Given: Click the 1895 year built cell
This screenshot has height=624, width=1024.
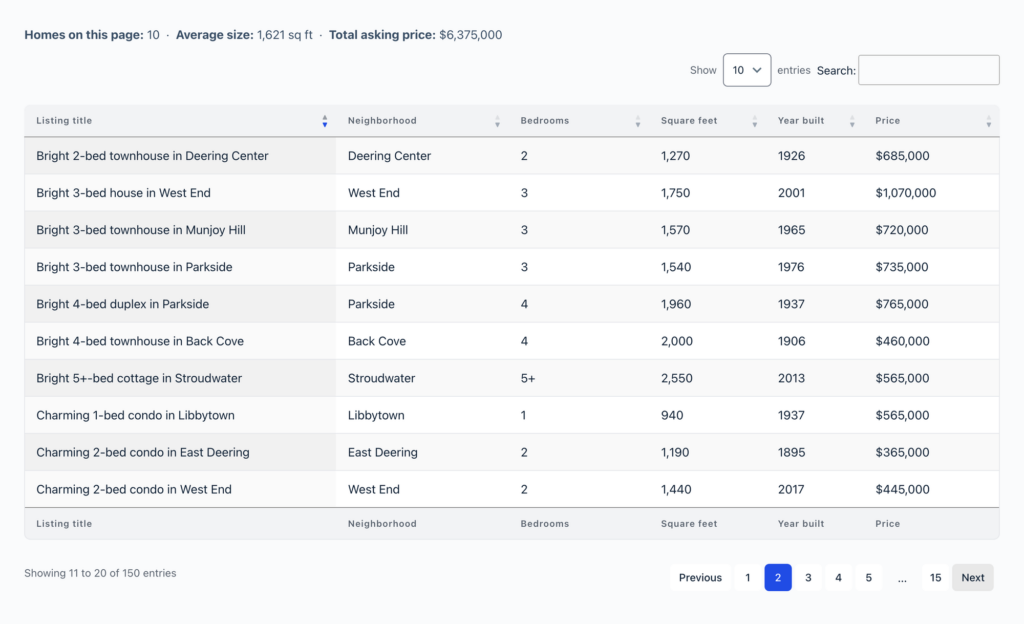Looking at the screenshot, I should [814, 452].
